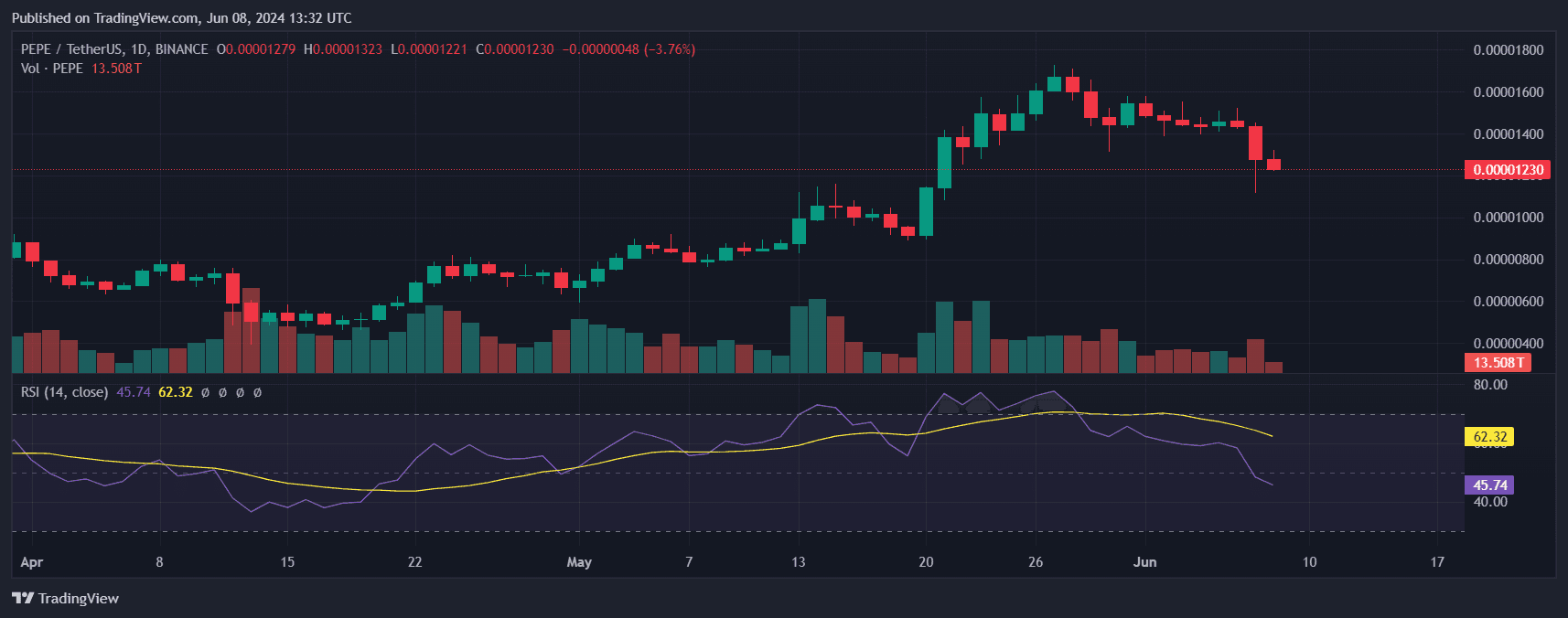Click the 80.00 RSI axis label

(1490, 385)
